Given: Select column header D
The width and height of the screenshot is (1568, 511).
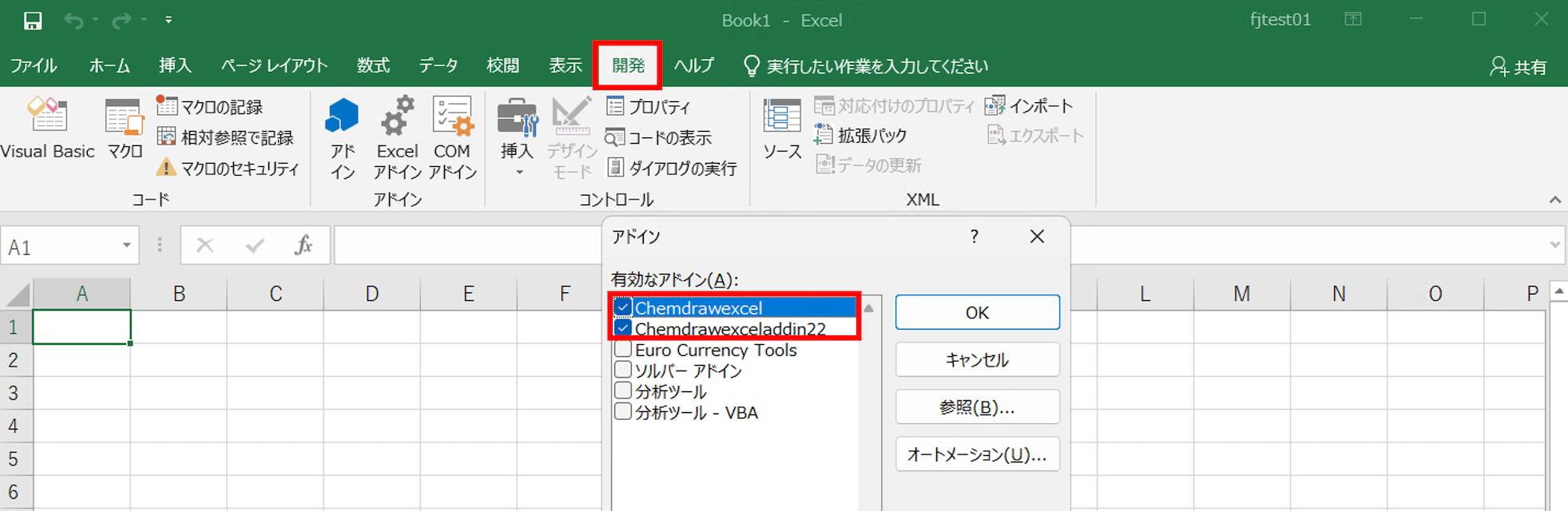Looking at the screenshot, I should click(x=371, y=294).
